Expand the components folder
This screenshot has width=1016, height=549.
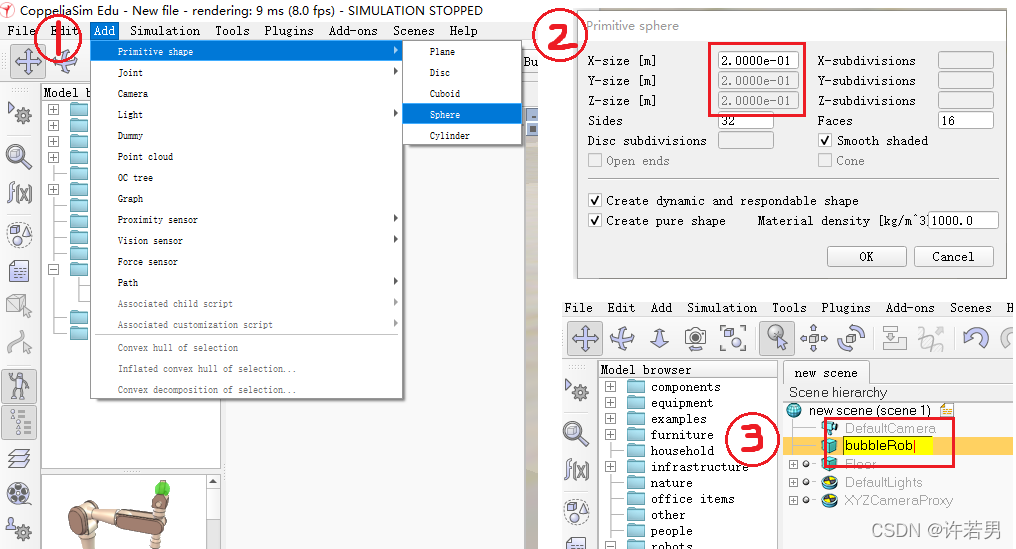pos(610,387)
